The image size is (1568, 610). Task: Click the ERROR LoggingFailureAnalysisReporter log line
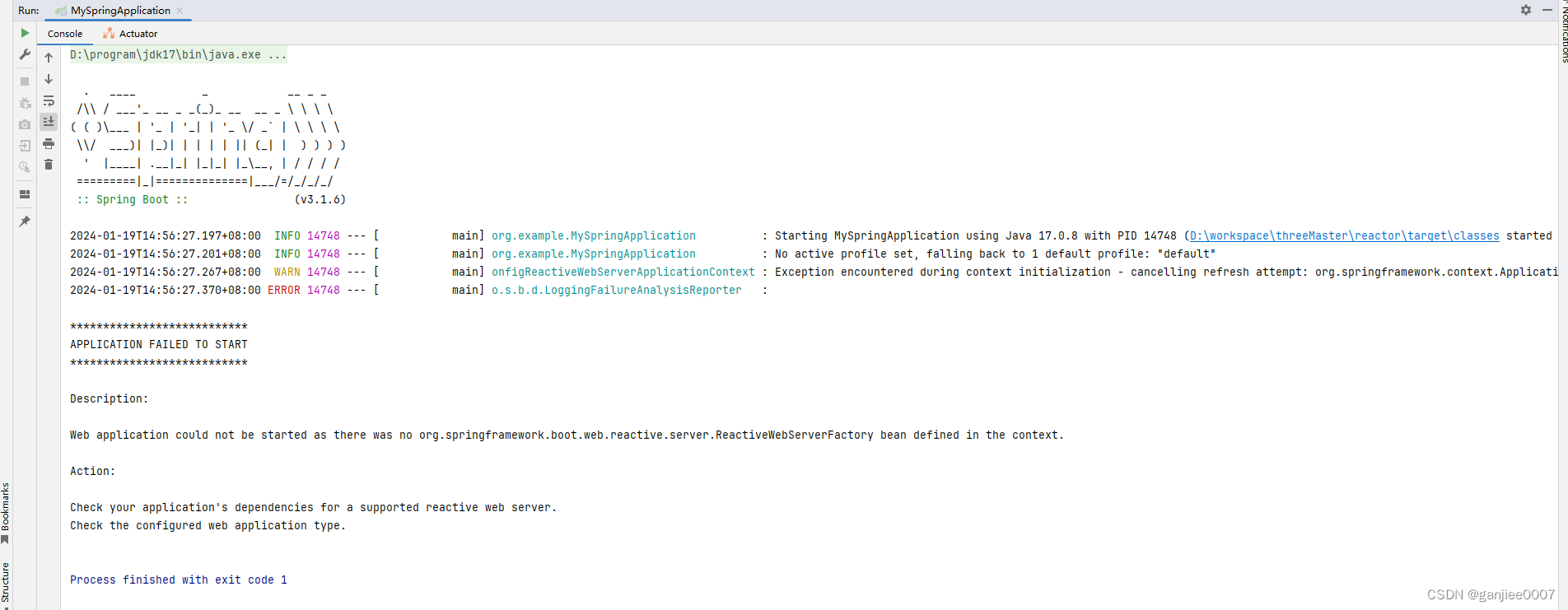[418, 291]
